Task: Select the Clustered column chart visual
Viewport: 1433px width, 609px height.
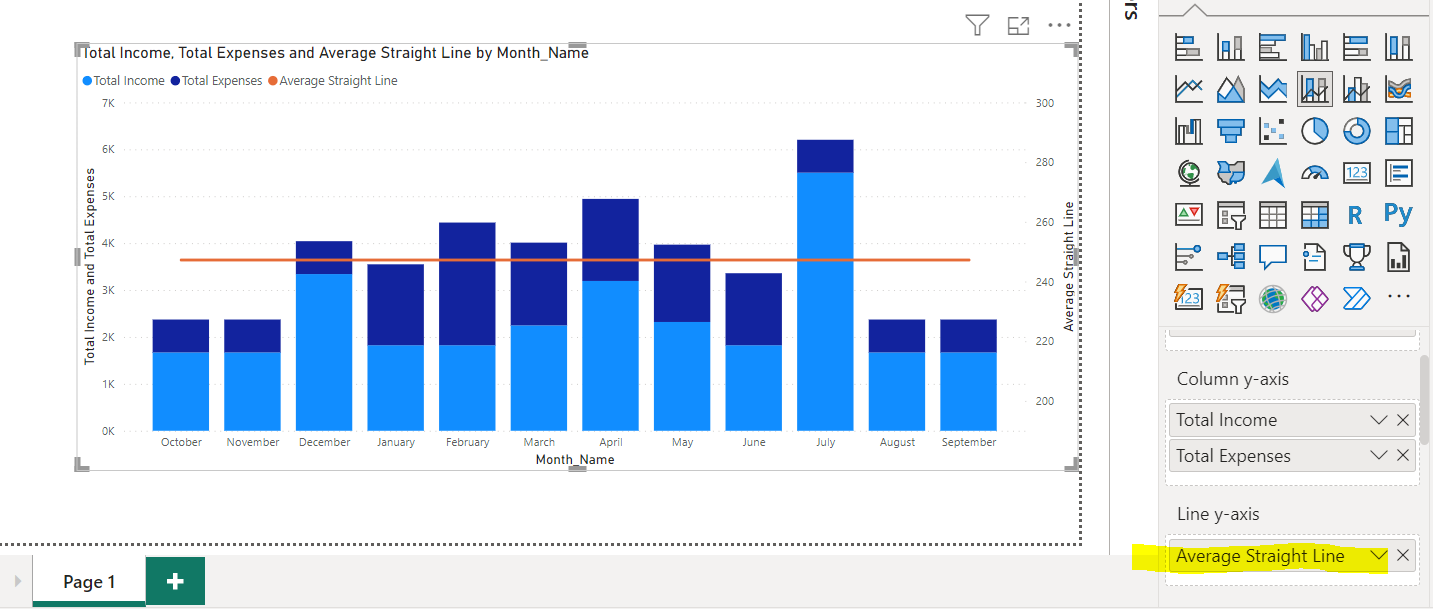Action: pyautogui.click(x=1314, y=47)
